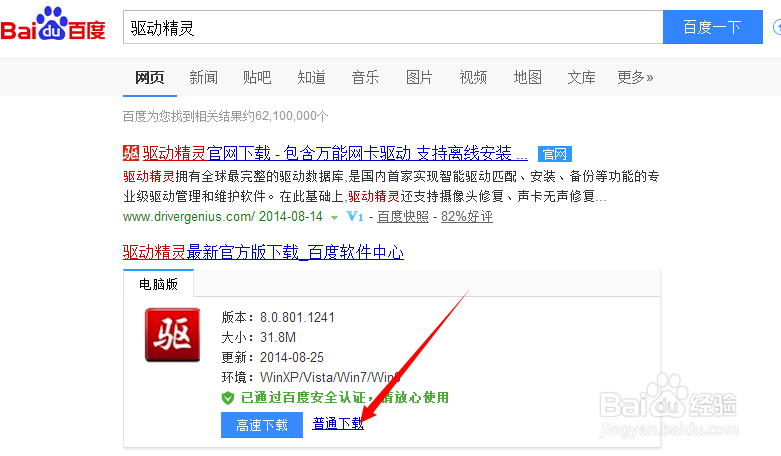Click the result count text 62,100,000个
Image resolution: width=781 pixels, height=456 pixels.
coord(291,116)
